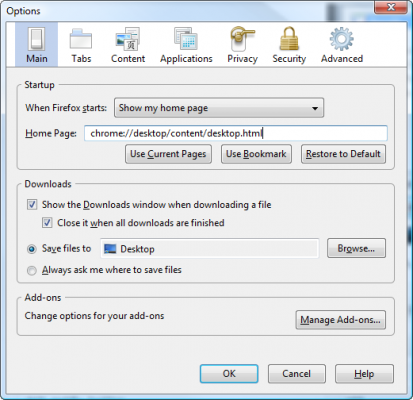Open the Advanced gear icon
Viewport: 413px width, 400px height.
point(342,39)
